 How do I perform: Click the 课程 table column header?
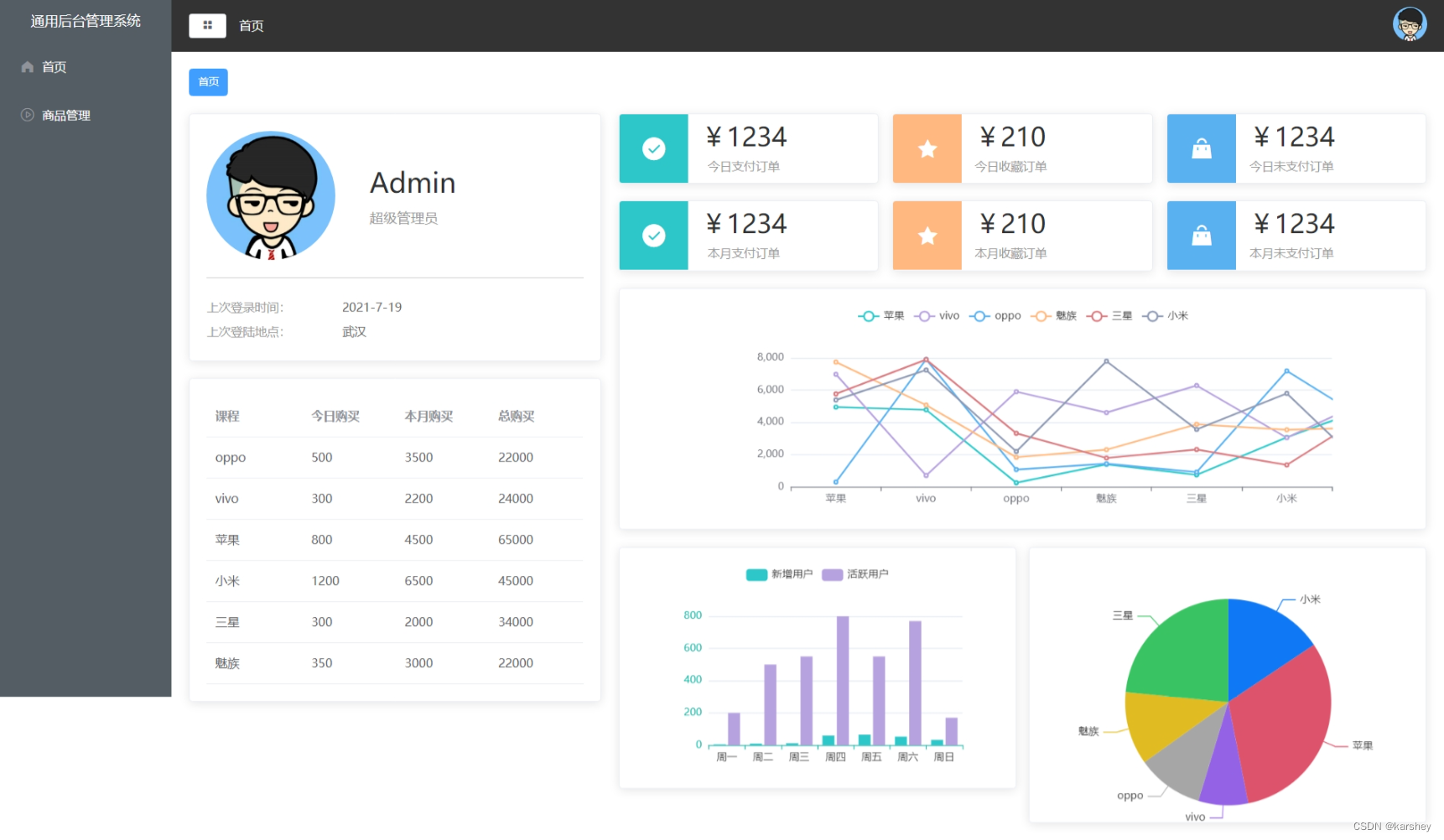pyautogui.click(x=227, y=416)
